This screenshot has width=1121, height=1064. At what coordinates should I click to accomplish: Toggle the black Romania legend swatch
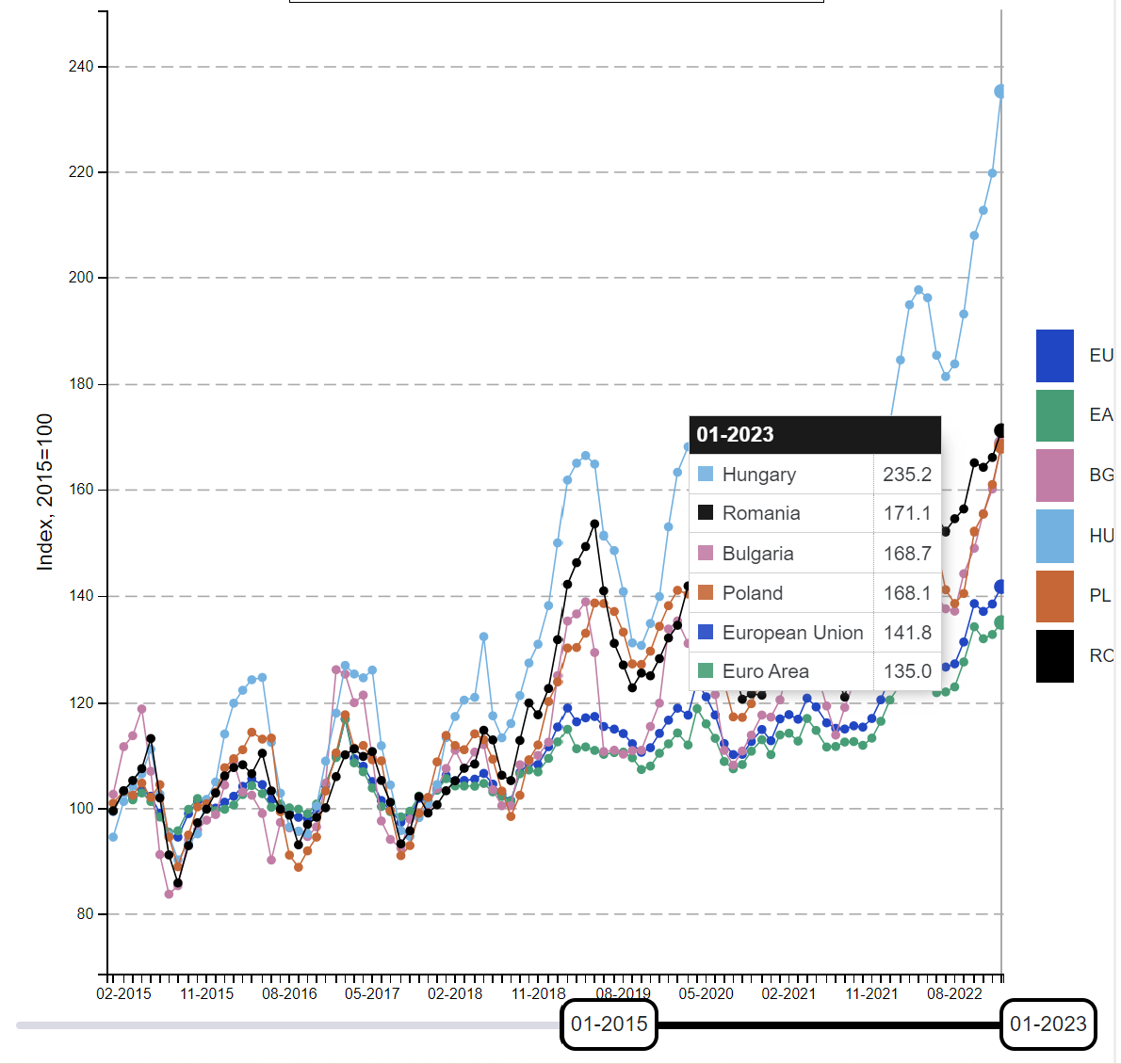click(x=1054, y=655)
